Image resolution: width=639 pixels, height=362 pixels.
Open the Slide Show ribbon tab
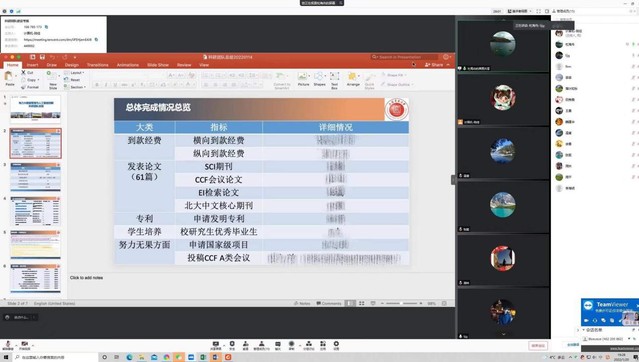pos(158,65)
